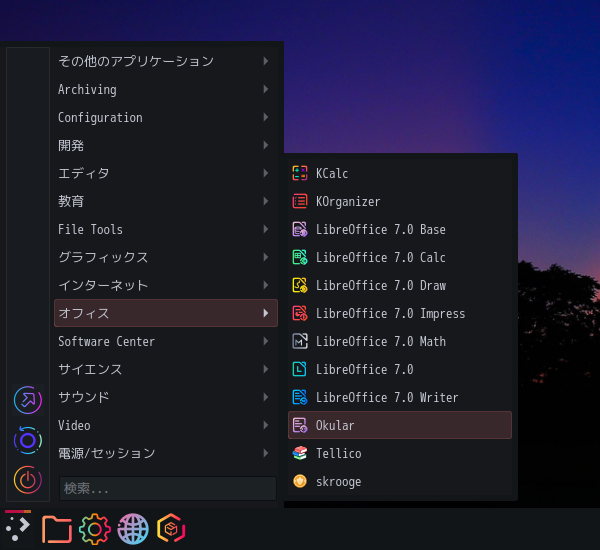
Task: Open the サウンド menu category
Action: (x=166, y=397)
